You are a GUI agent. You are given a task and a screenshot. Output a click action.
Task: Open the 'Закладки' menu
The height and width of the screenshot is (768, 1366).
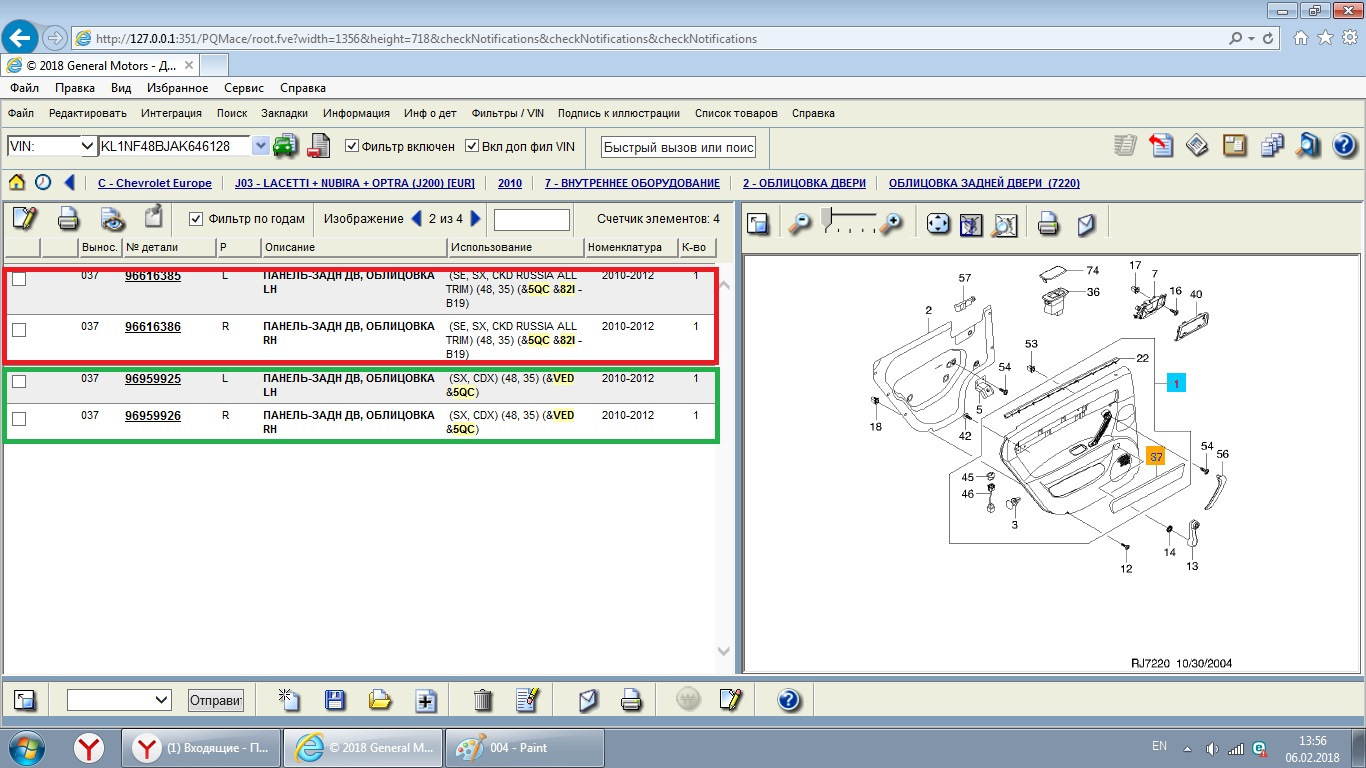(x=284, y=113)
